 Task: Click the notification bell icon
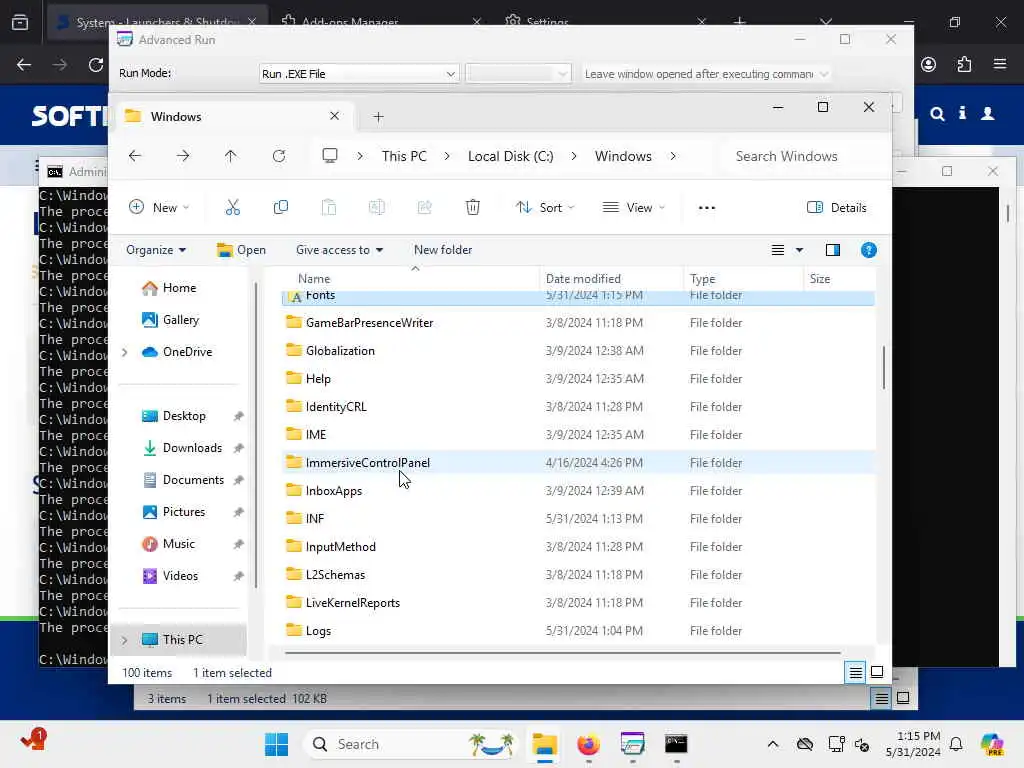[956, 744]
